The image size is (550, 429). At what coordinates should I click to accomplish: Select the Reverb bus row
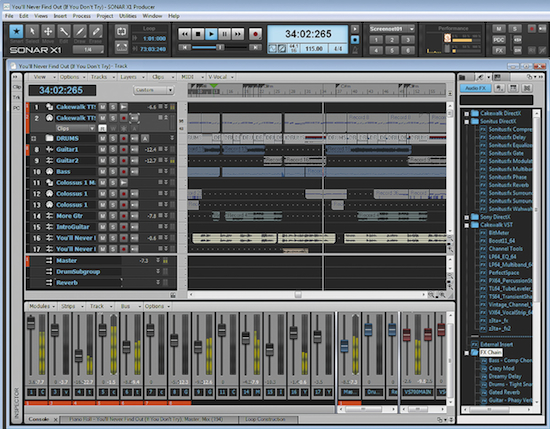click(101, 283)
